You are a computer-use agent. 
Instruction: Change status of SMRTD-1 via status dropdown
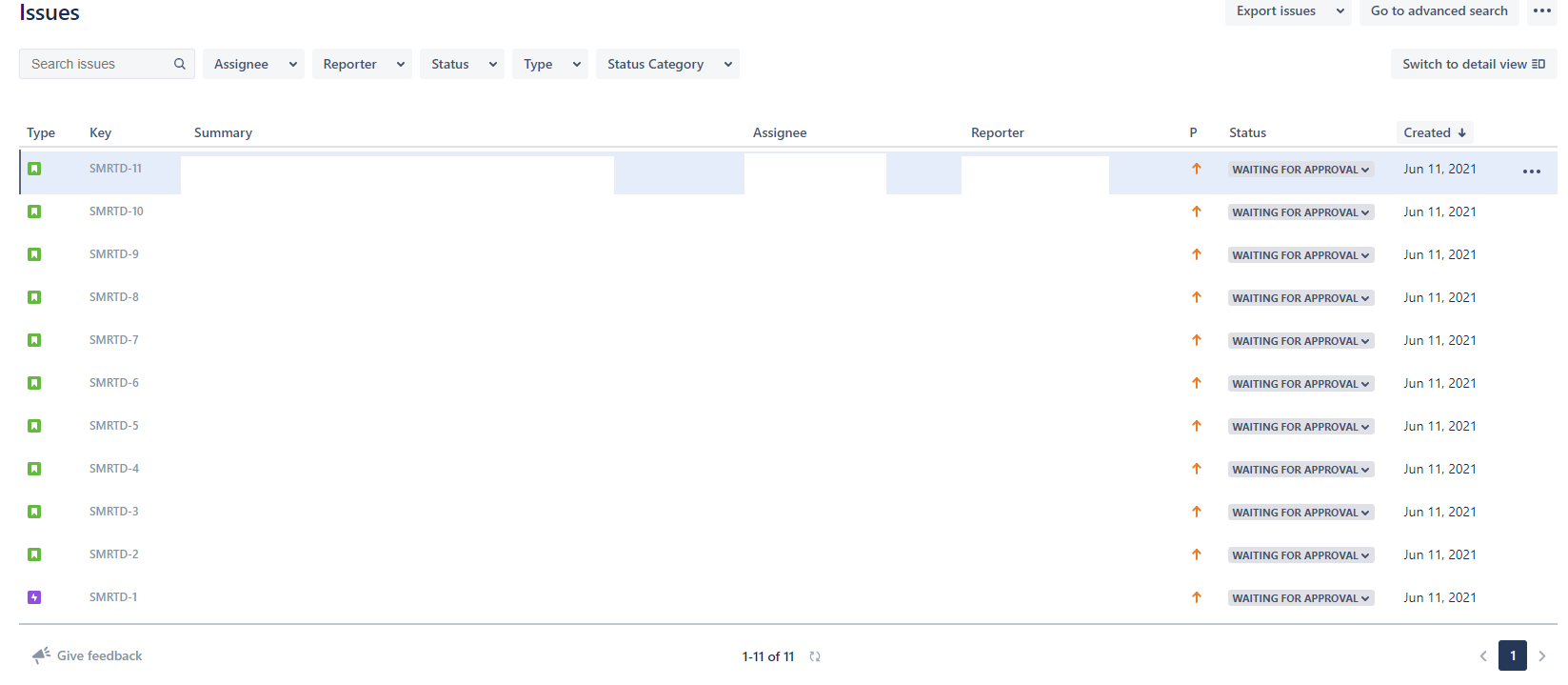[1300, 598]
